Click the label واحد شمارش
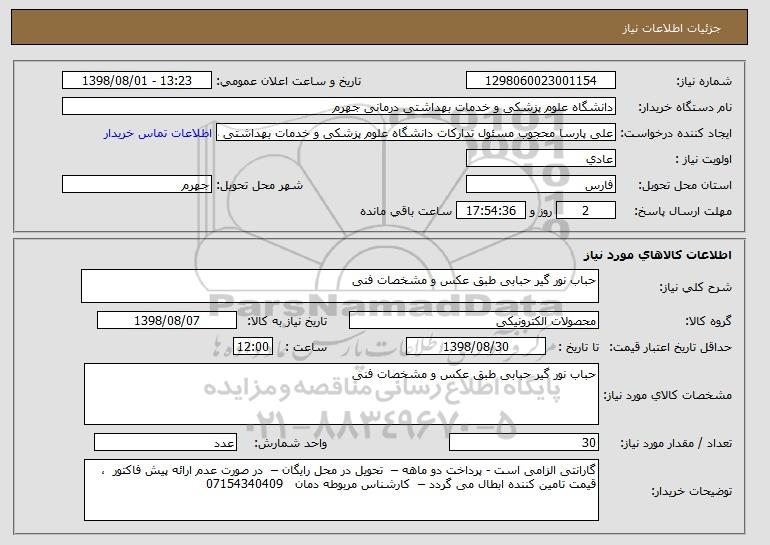The image size is (770, 545). (x=291, y=443)
